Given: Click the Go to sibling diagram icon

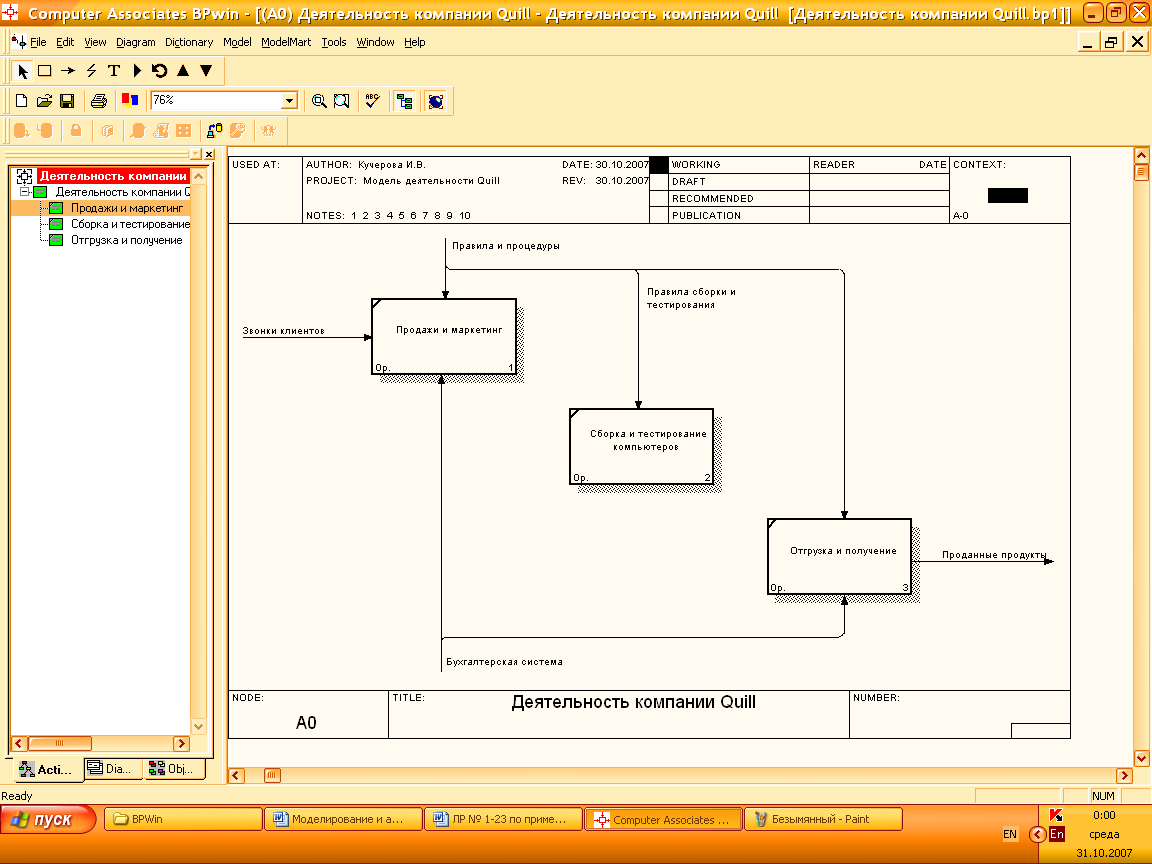Looking at the screenshot, I should (159, 71).
